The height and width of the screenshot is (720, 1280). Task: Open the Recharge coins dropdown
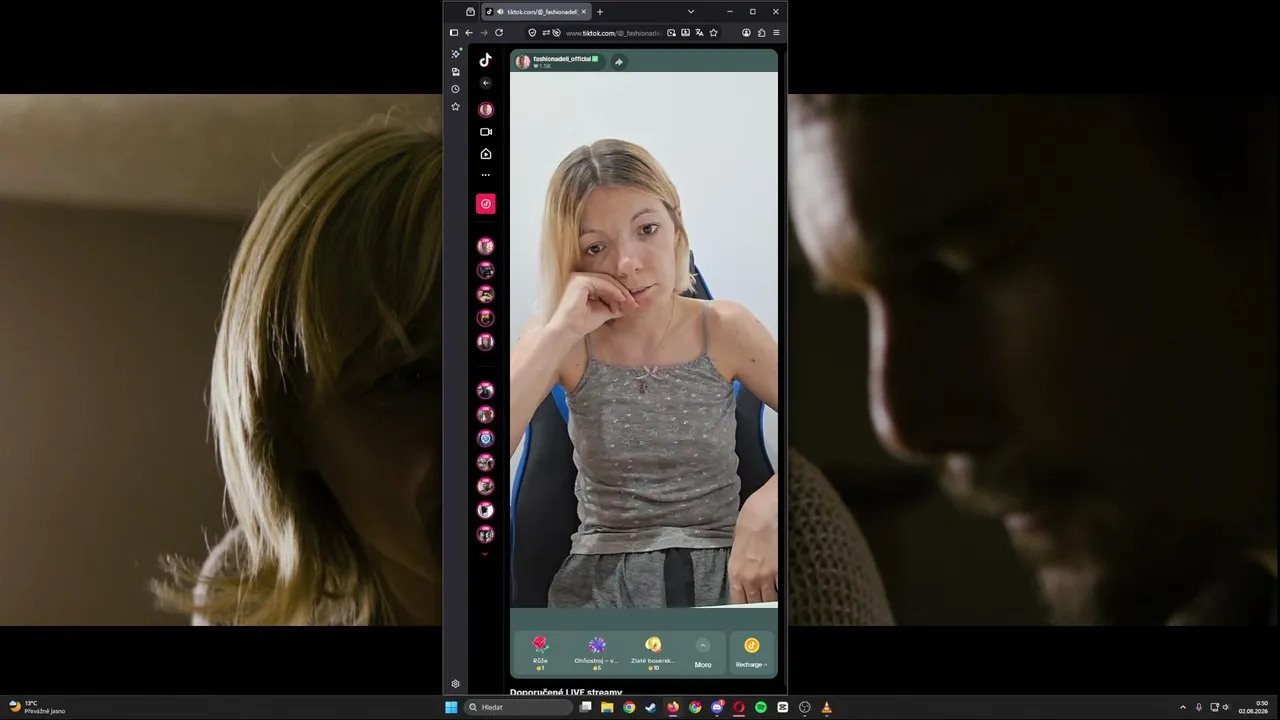point(751,652)
